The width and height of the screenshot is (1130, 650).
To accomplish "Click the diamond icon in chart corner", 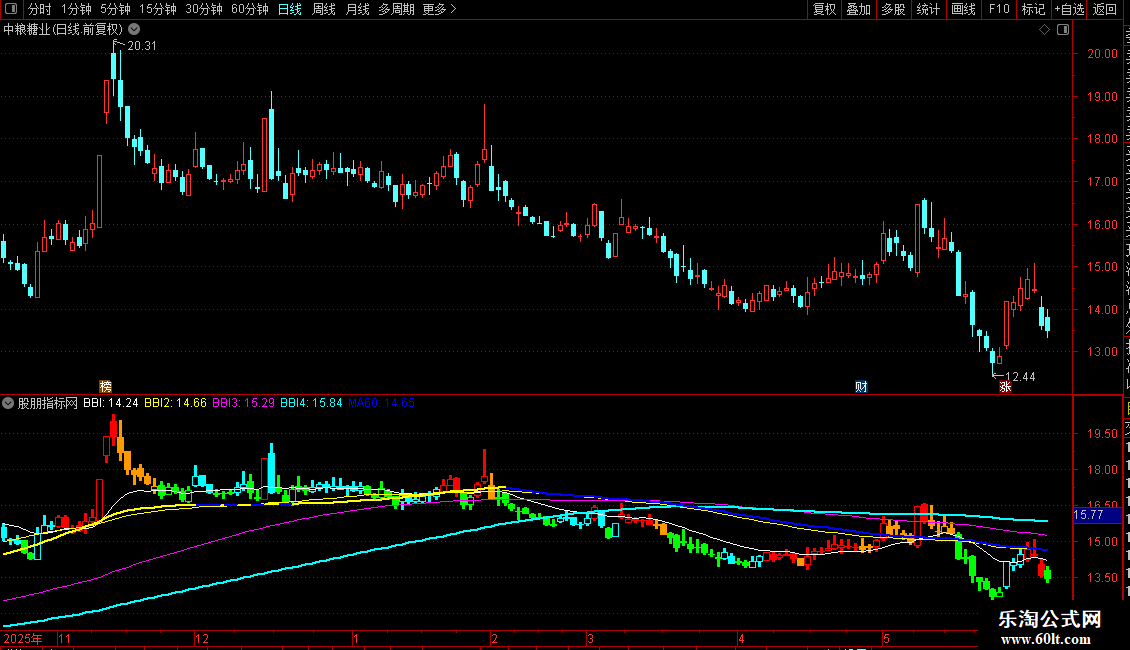I will coord(1044,30).
